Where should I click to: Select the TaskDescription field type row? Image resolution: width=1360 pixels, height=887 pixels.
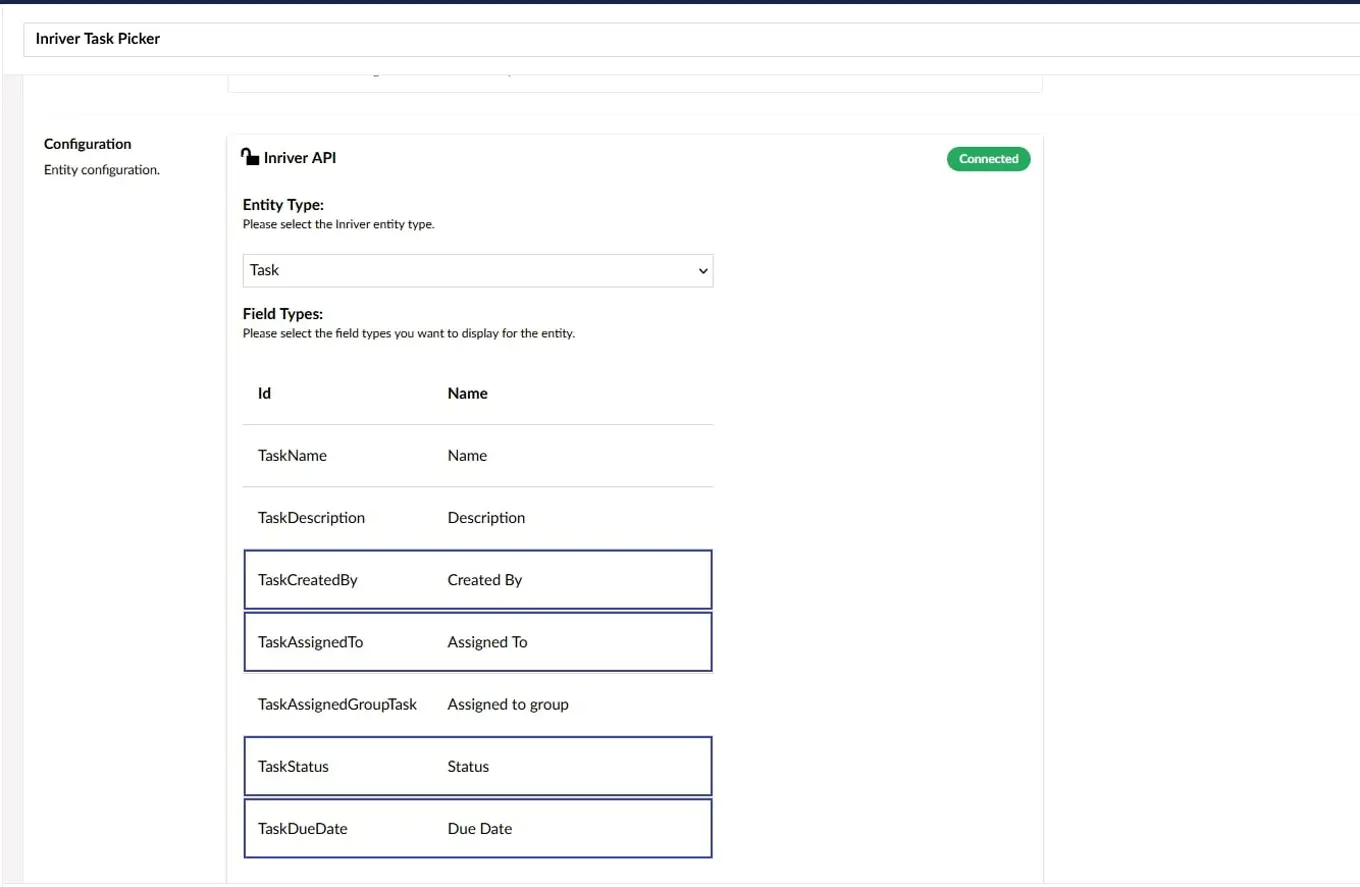[478, 518]
